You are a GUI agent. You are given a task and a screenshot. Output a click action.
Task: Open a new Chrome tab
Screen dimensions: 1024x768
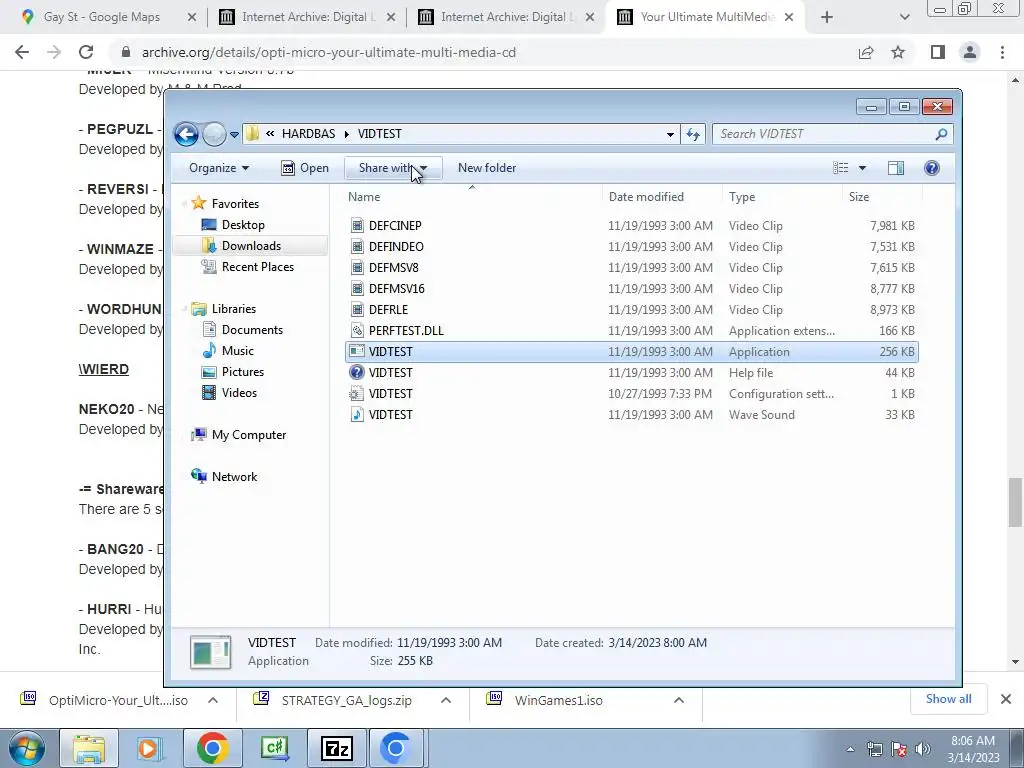827,18
